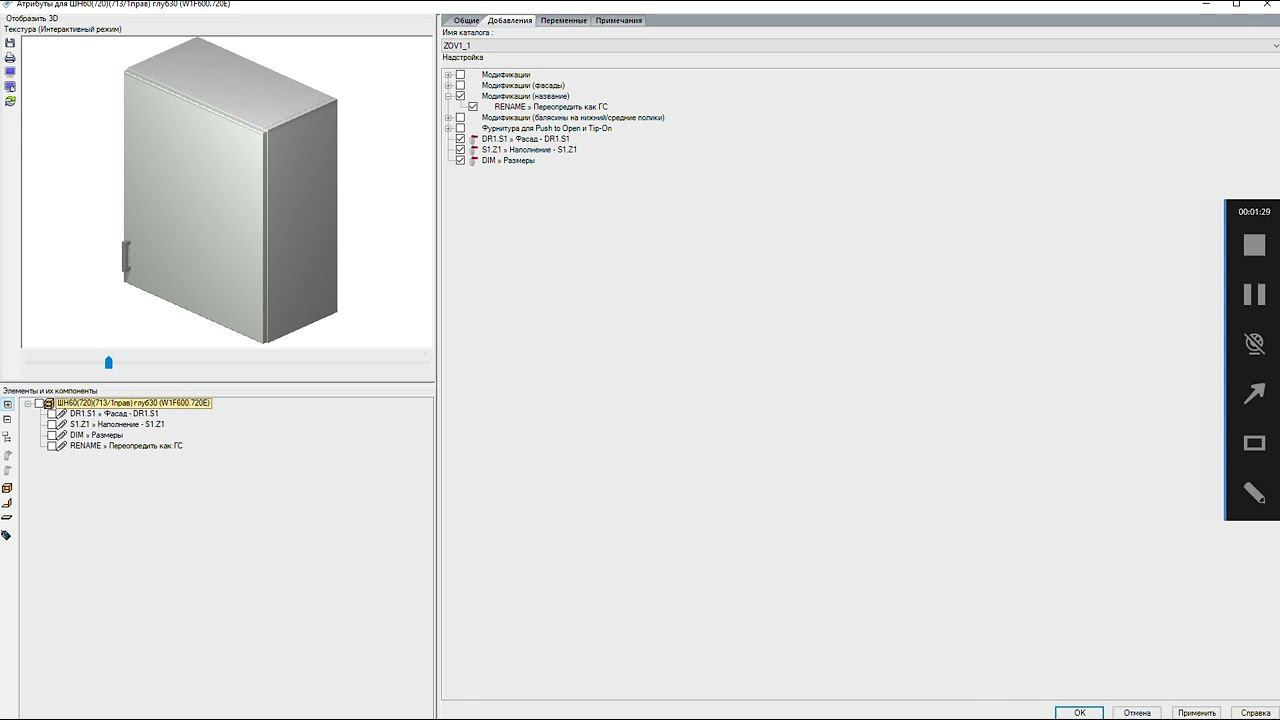Click the green refresh arrows icon
Screen dimensions: 1280x720
pyautogui.click(x=10, y=101)
